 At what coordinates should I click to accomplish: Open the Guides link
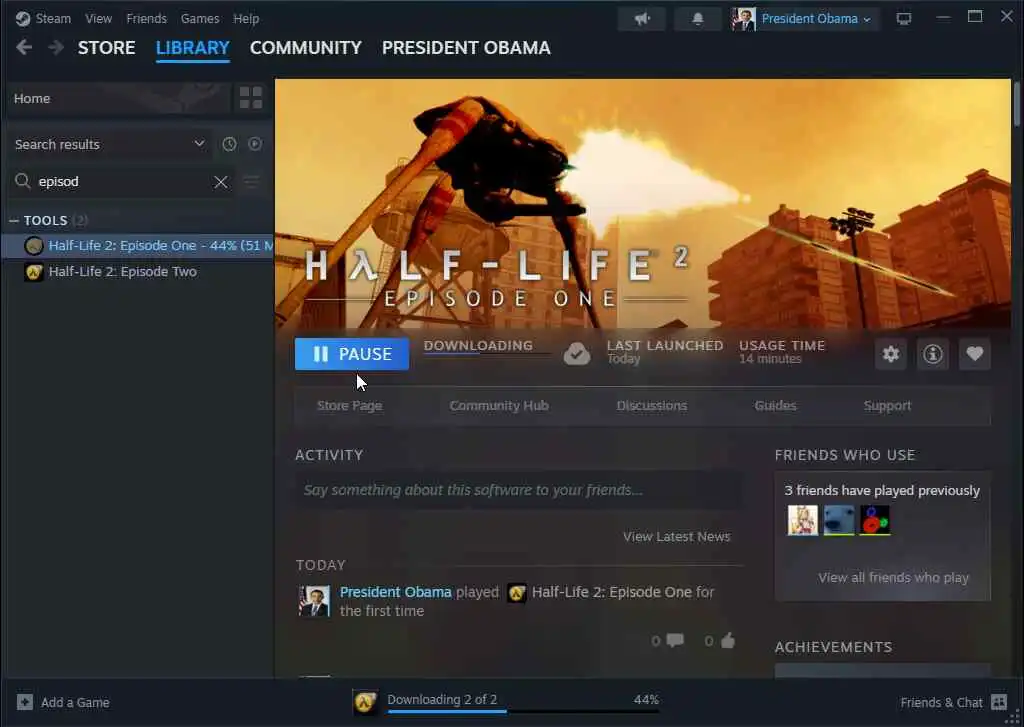pyautogui.click(x=775, y=406)
